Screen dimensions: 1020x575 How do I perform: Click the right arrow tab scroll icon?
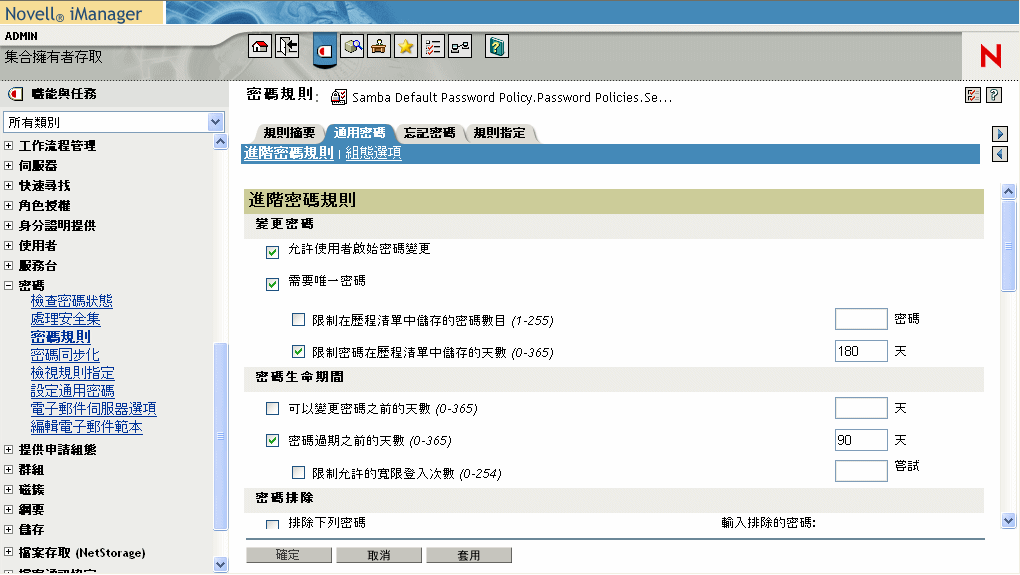(x=1000, y=134)
